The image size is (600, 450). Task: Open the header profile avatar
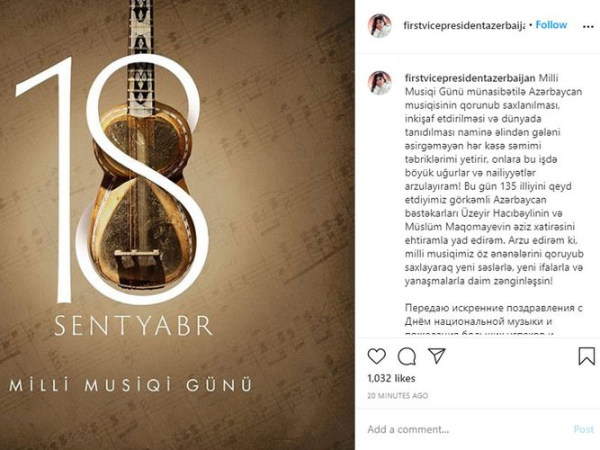380,26
